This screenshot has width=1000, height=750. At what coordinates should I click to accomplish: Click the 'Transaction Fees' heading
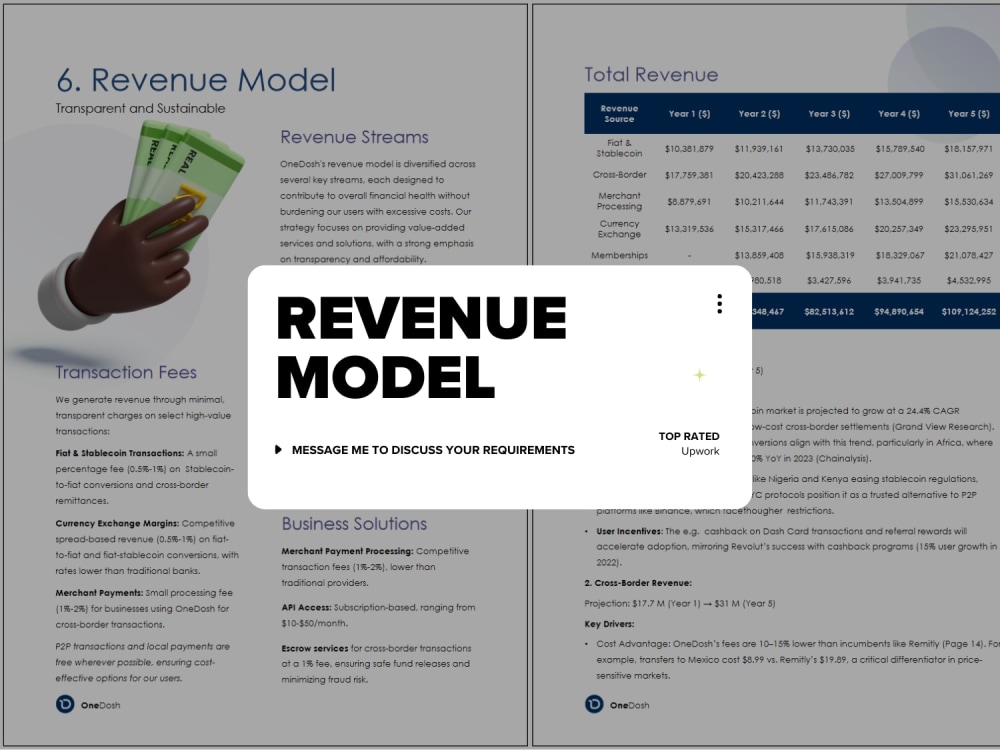click(126, 372)
